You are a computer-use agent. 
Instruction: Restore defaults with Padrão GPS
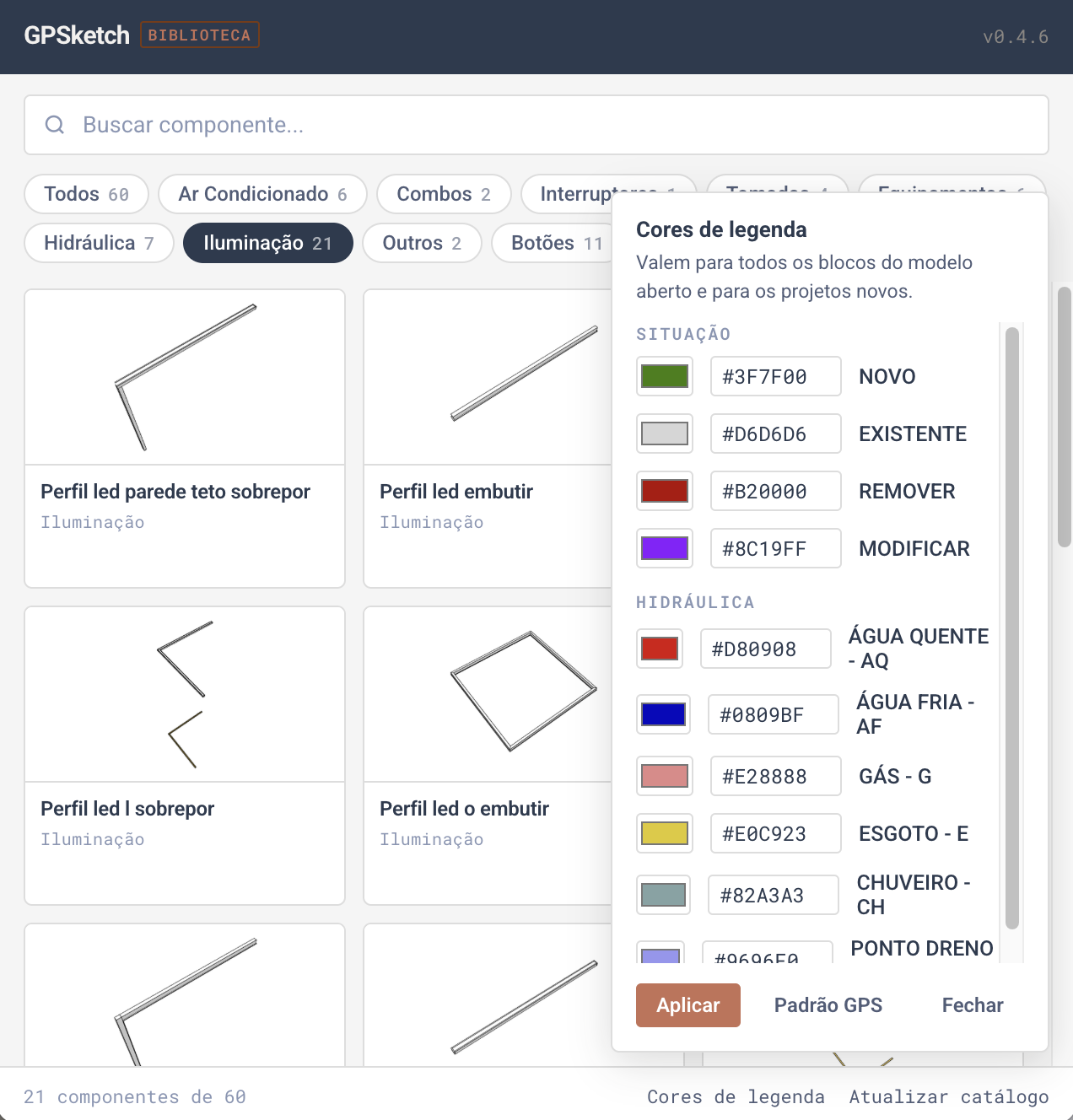828,1005
